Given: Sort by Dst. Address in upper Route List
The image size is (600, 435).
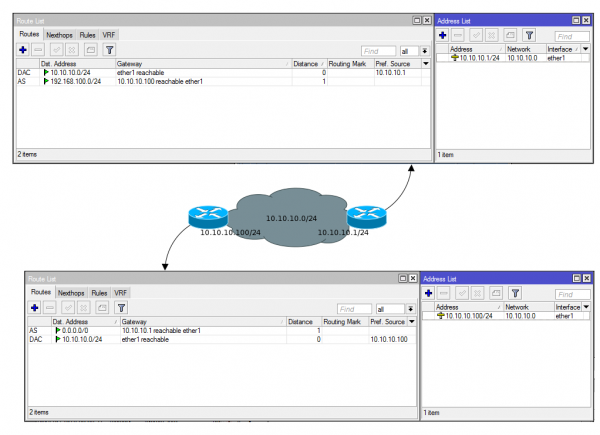Looking at the screenshot, I should point(78,64).
